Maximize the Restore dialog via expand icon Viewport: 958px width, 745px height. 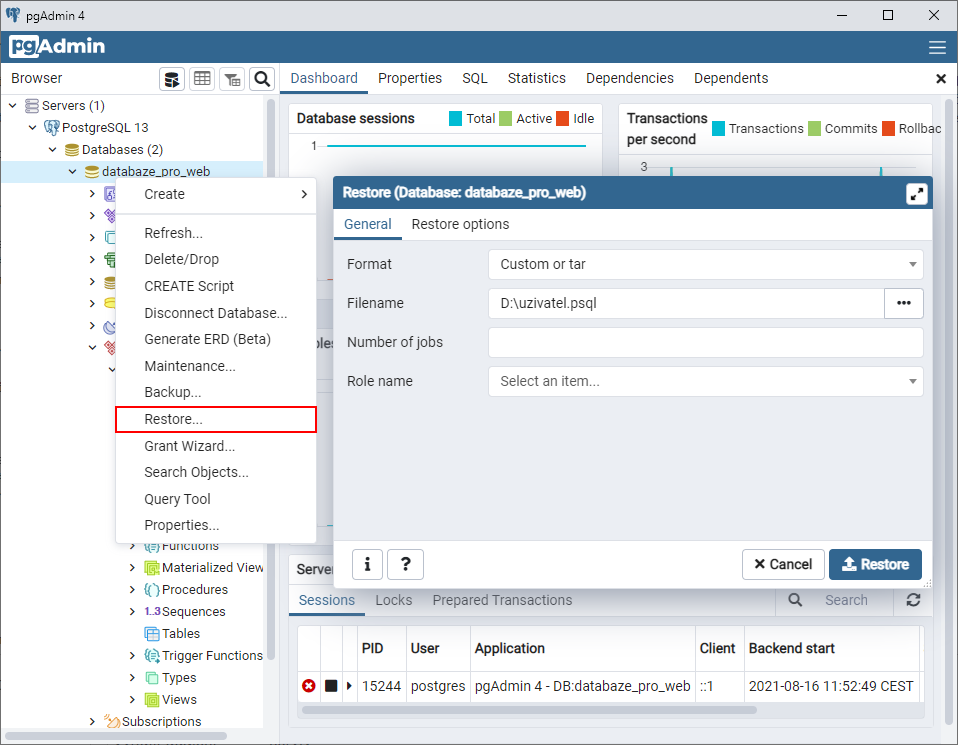click(x=917, y=194)
